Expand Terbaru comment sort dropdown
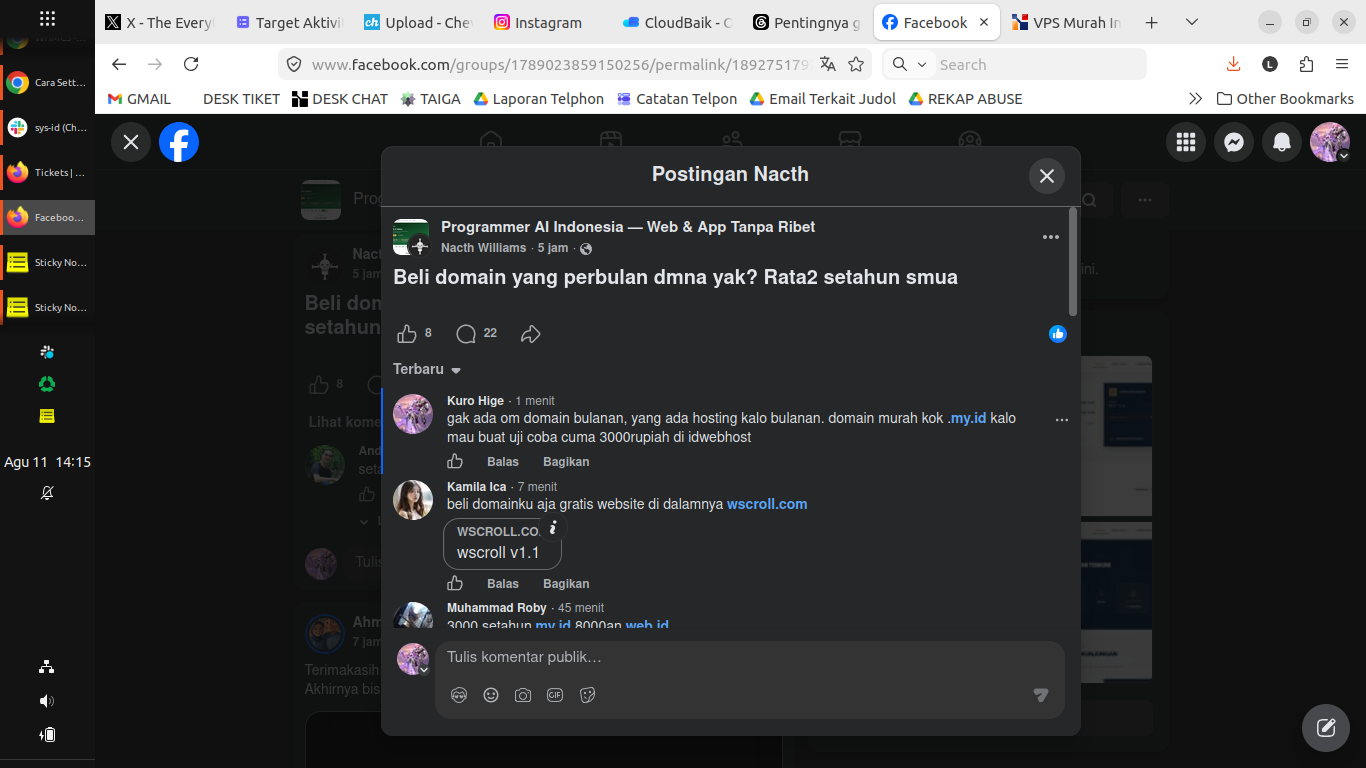This screenshot has height=768, width=1366. pos(427,369)
